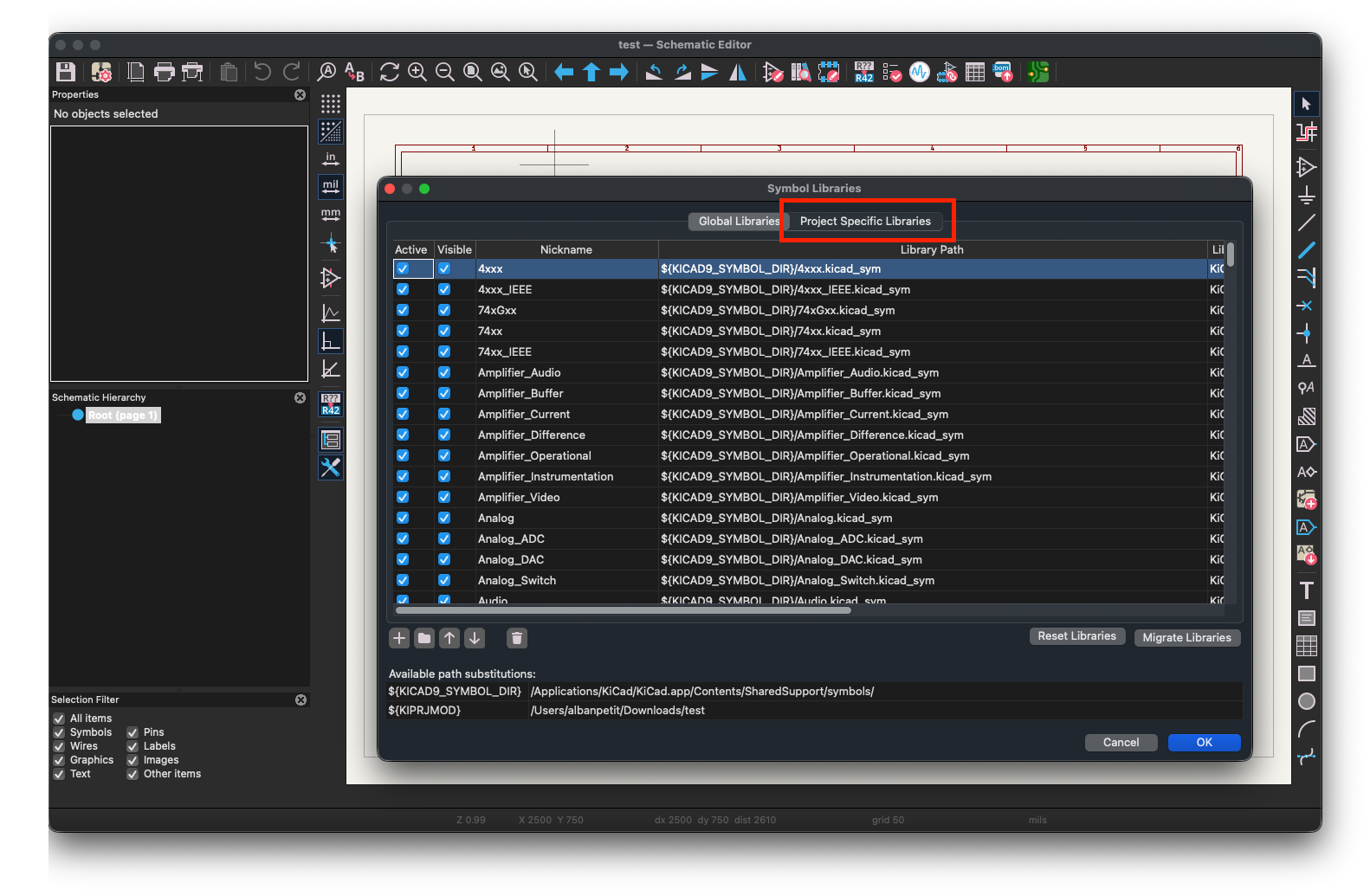Switch to the Global Libraries tab
Viewport: 1370px width, 896px height.
[738, 221]
